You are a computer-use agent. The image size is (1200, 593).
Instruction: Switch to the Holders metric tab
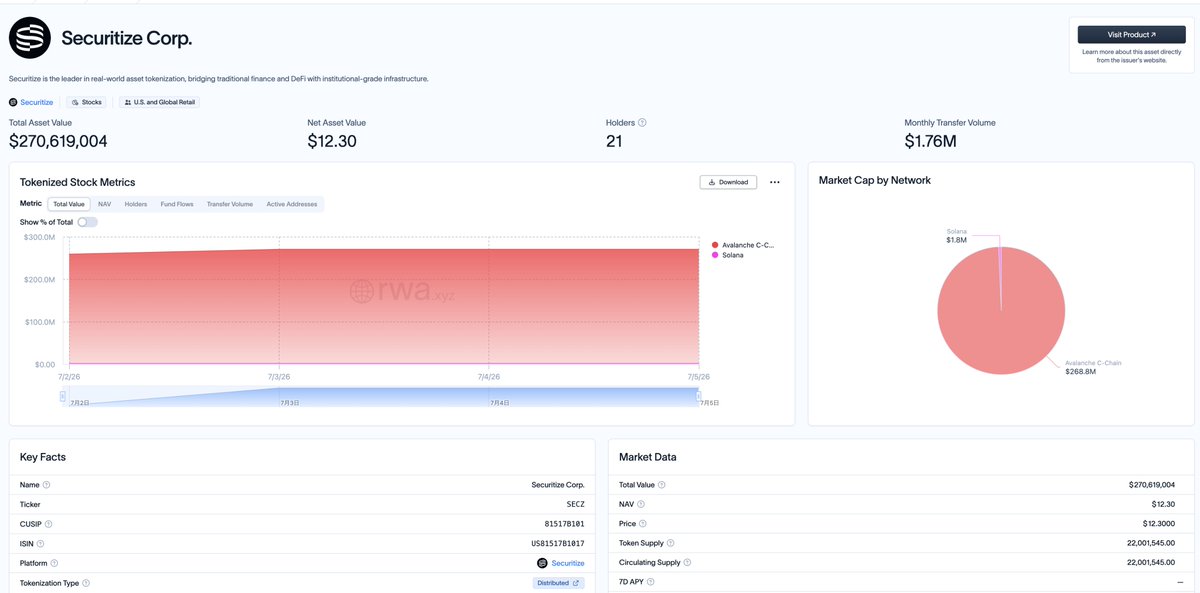(136, 204)
